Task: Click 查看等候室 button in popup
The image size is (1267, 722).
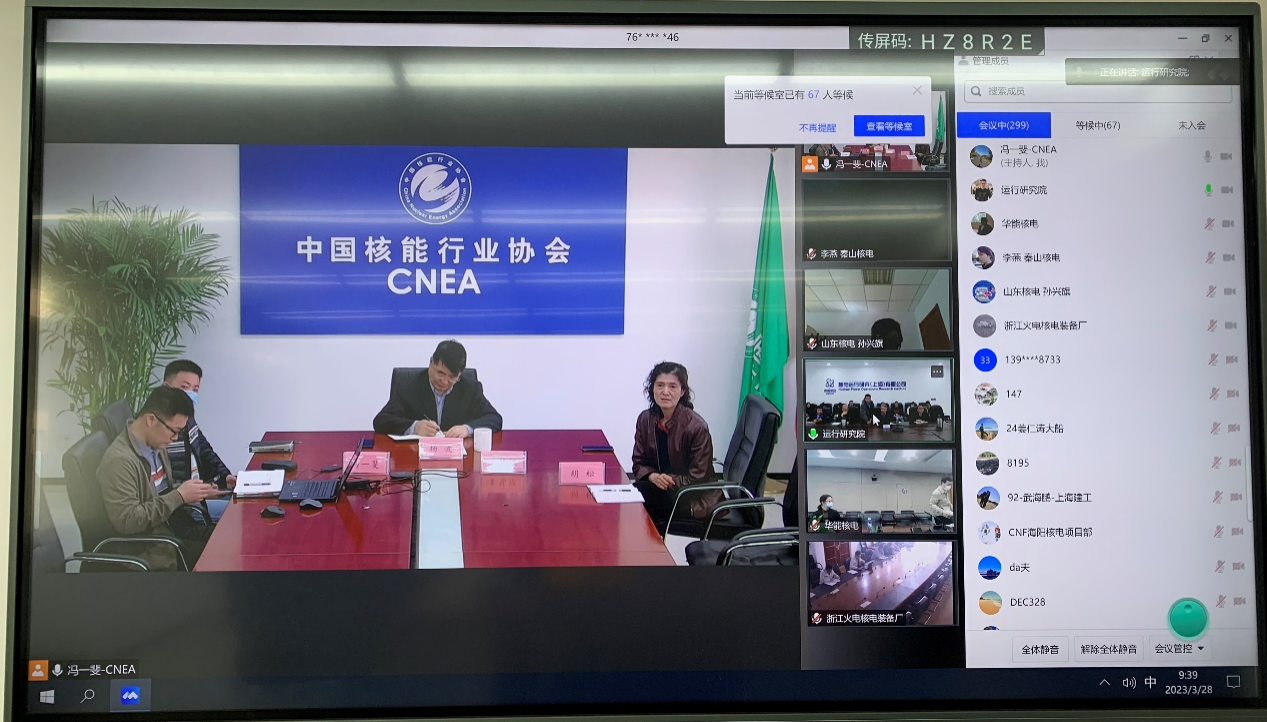Action: coord(888,127)
